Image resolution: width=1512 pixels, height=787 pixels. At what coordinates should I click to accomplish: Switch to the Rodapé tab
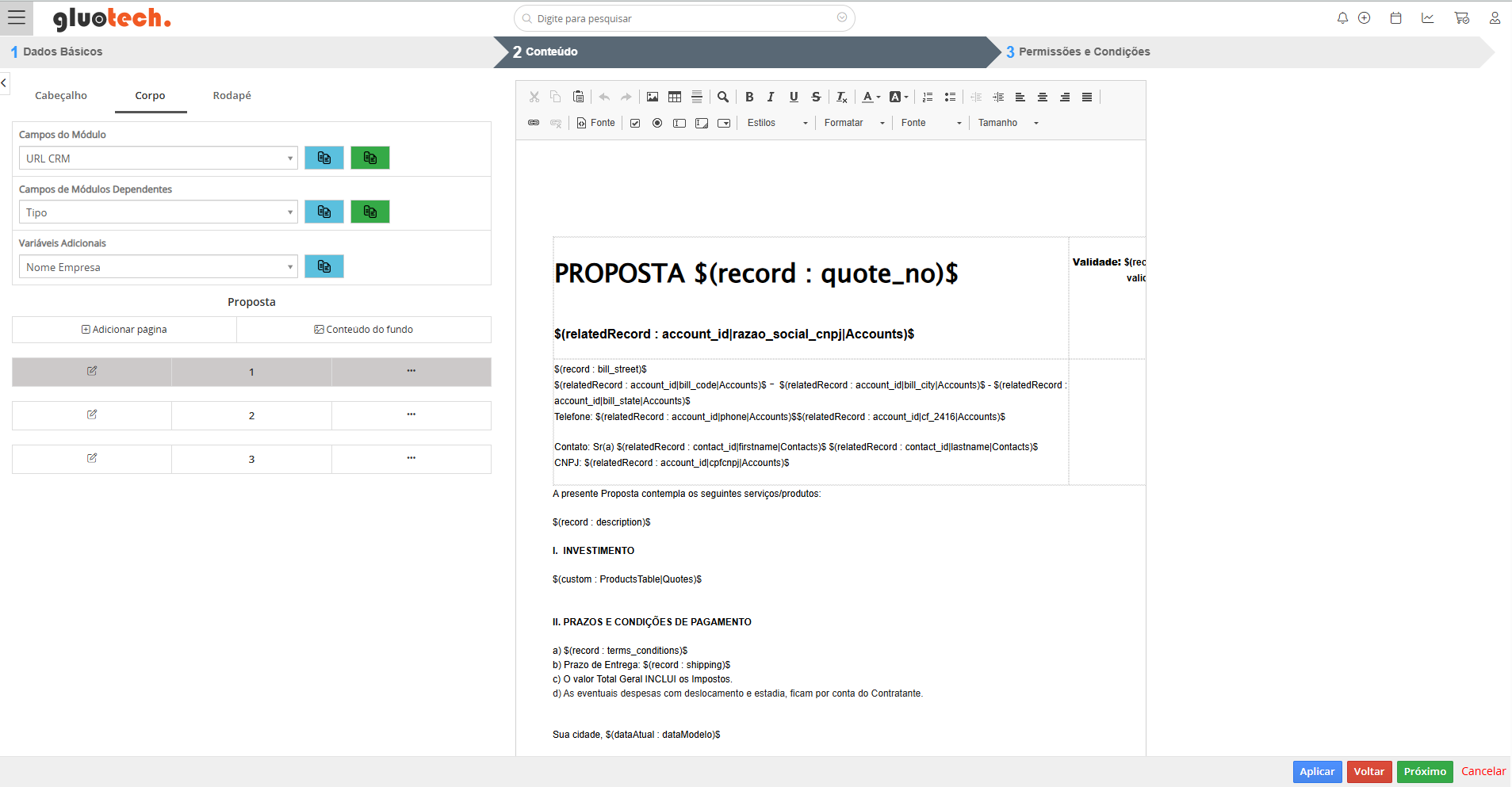[x=232, y=96]
